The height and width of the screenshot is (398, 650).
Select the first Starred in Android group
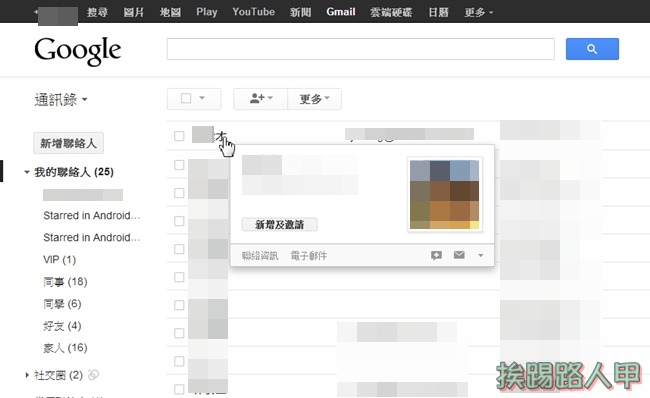pos(92,216)
